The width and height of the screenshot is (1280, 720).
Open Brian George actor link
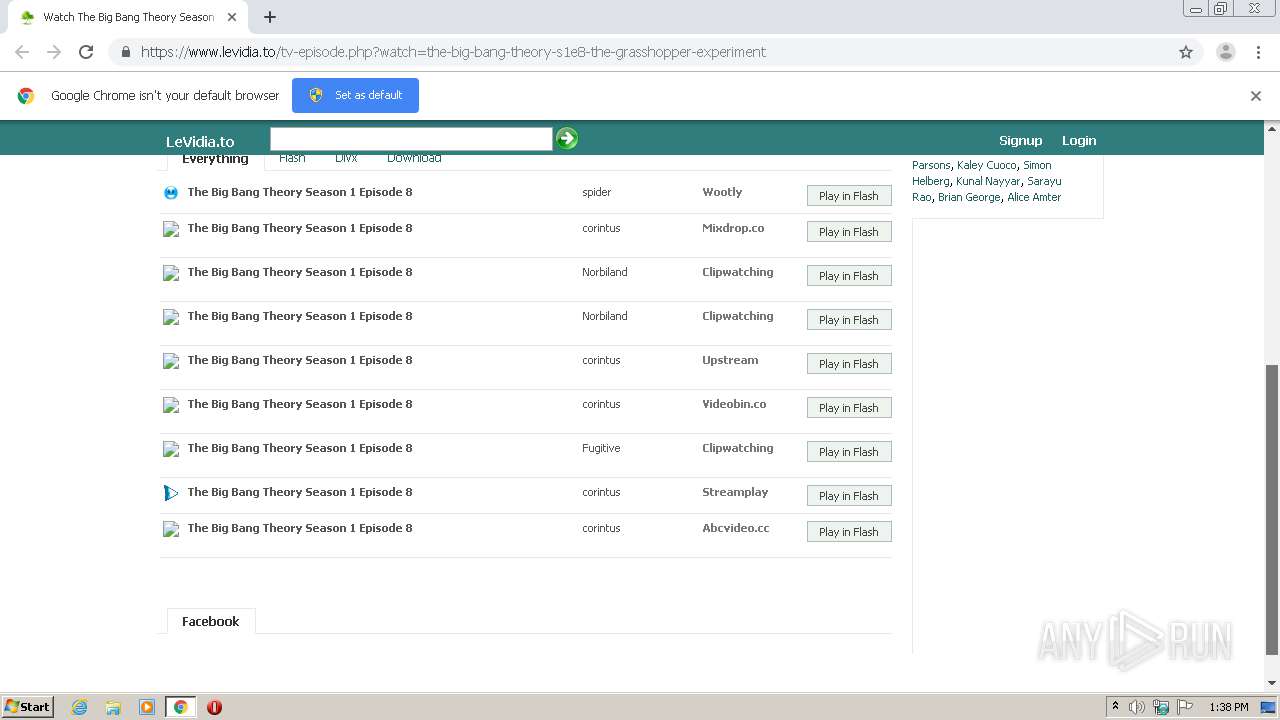[x=969, y=197]
